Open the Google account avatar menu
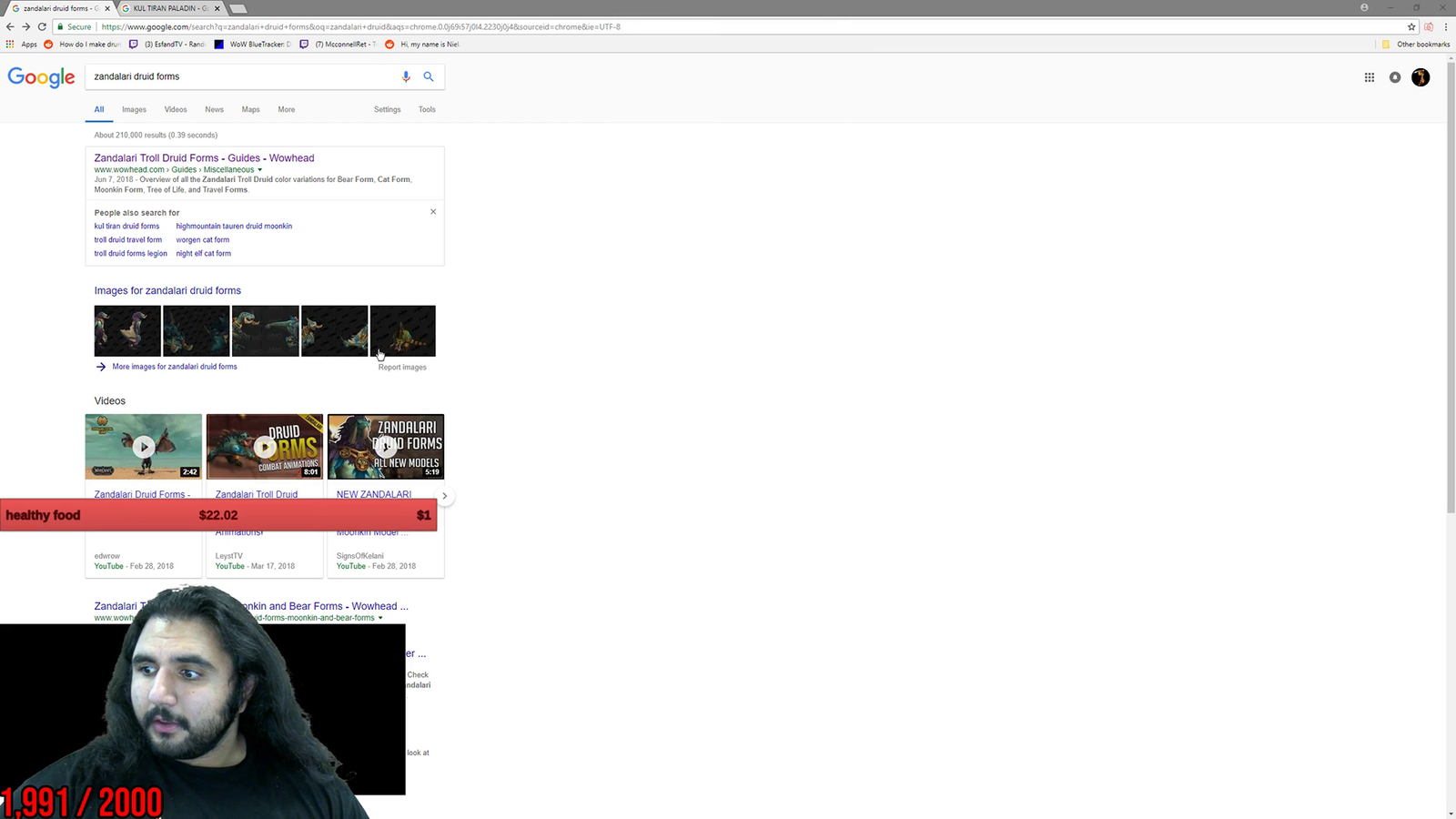The image size is (1456, 819). tap(1421, 77)
